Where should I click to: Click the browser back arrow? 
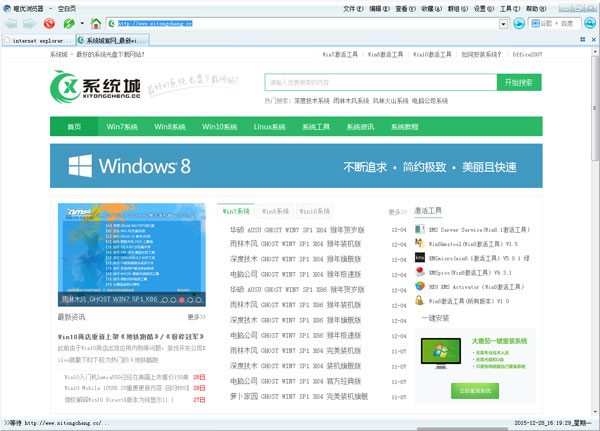pyautogui.click(x=10, y=24)
